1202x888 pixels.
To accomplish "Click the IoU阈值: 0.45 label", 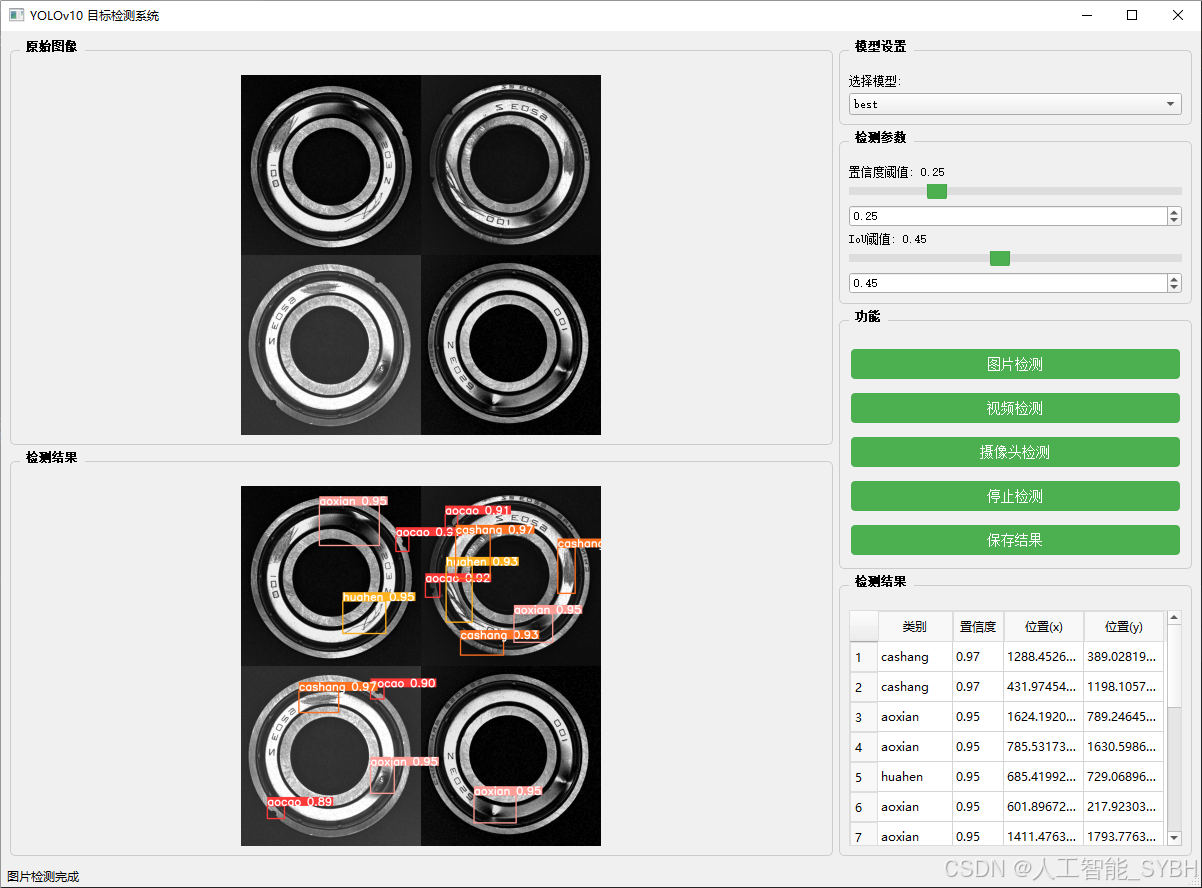I will tap(888, 239).
